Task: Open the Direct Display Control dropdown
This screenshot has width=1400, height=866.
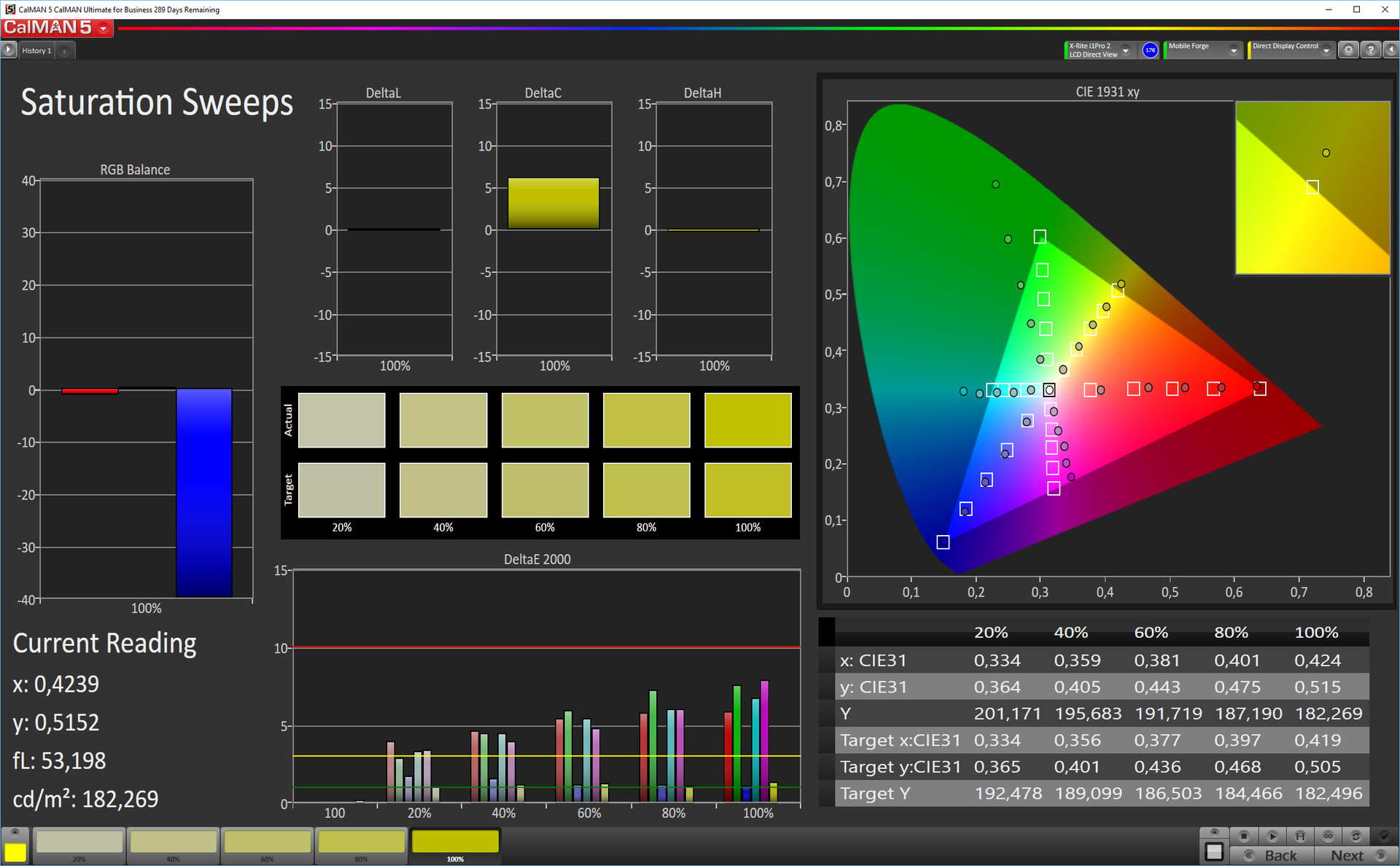Action: (1326, 50)
